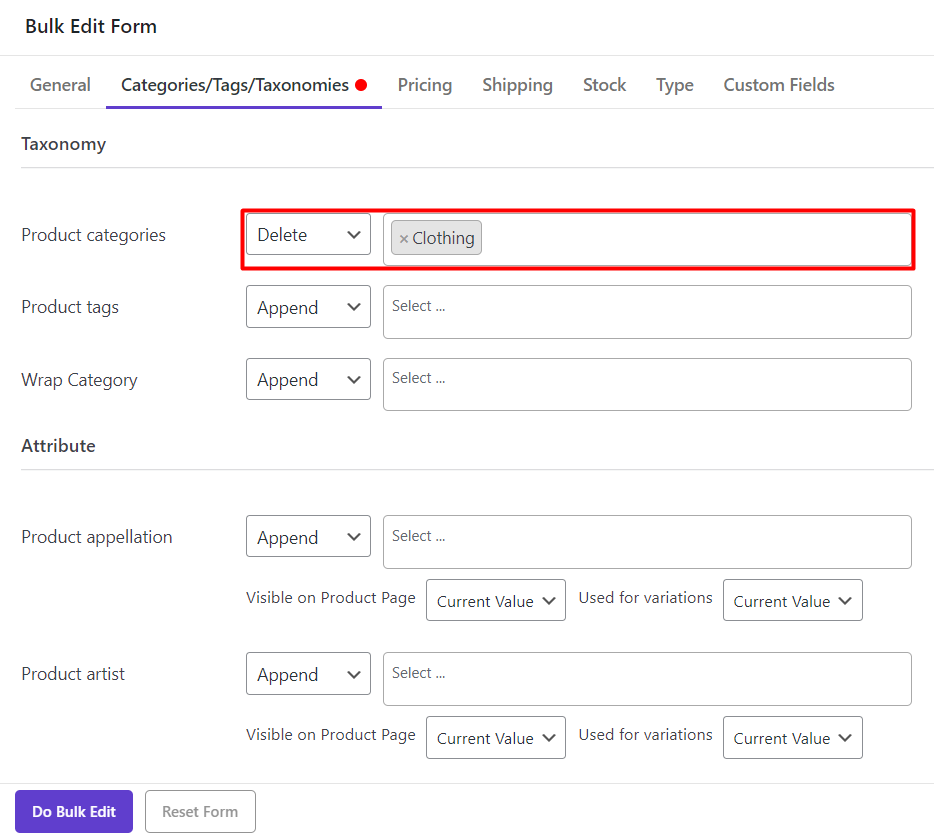Focus the Wrap Category select field
This screenshot has height=838, width=934.
(647, 384)
